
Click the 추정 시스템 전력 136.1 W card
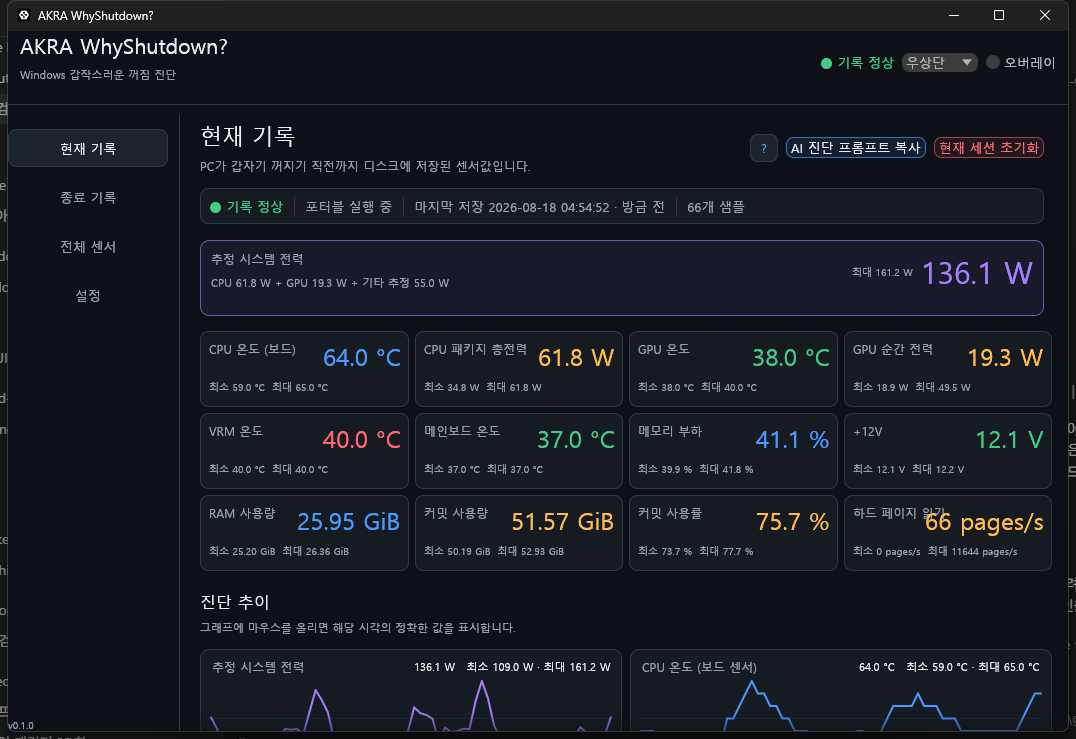click(622, 278)
